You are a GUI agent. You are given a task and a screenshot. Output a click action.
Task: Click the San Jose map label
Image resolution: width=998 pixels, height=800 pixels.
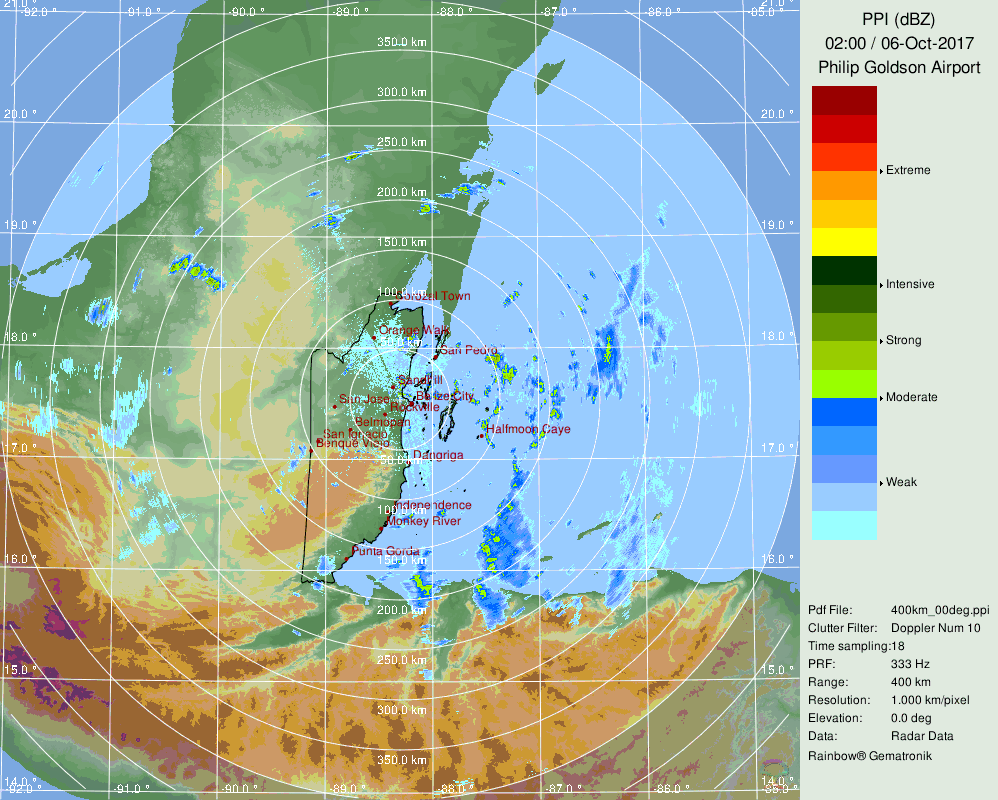pyautogui.click(x=364, y=399)
